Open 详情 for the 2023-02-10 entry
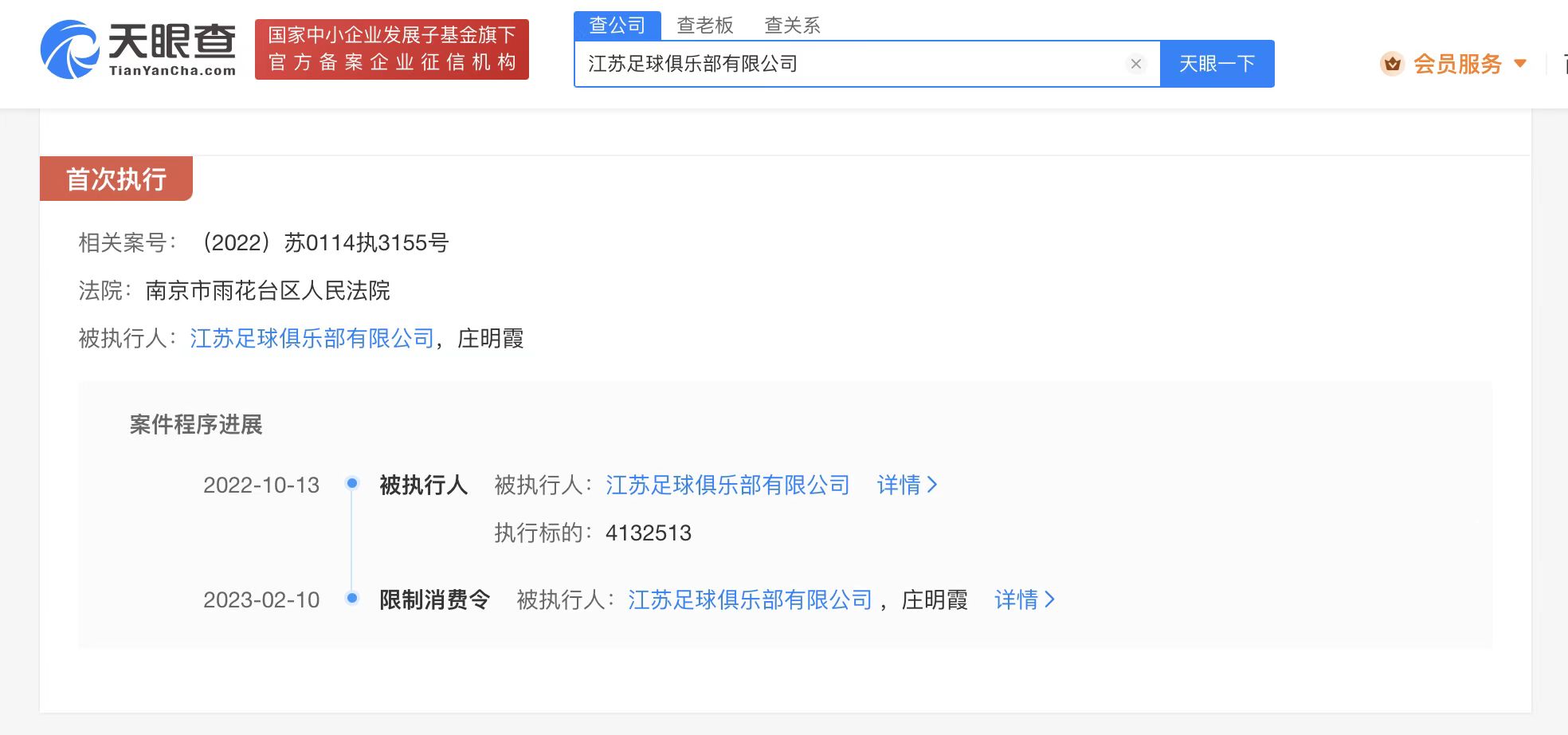The height and width of the screenshot is (735, 1568). (x=1025, y=599)
